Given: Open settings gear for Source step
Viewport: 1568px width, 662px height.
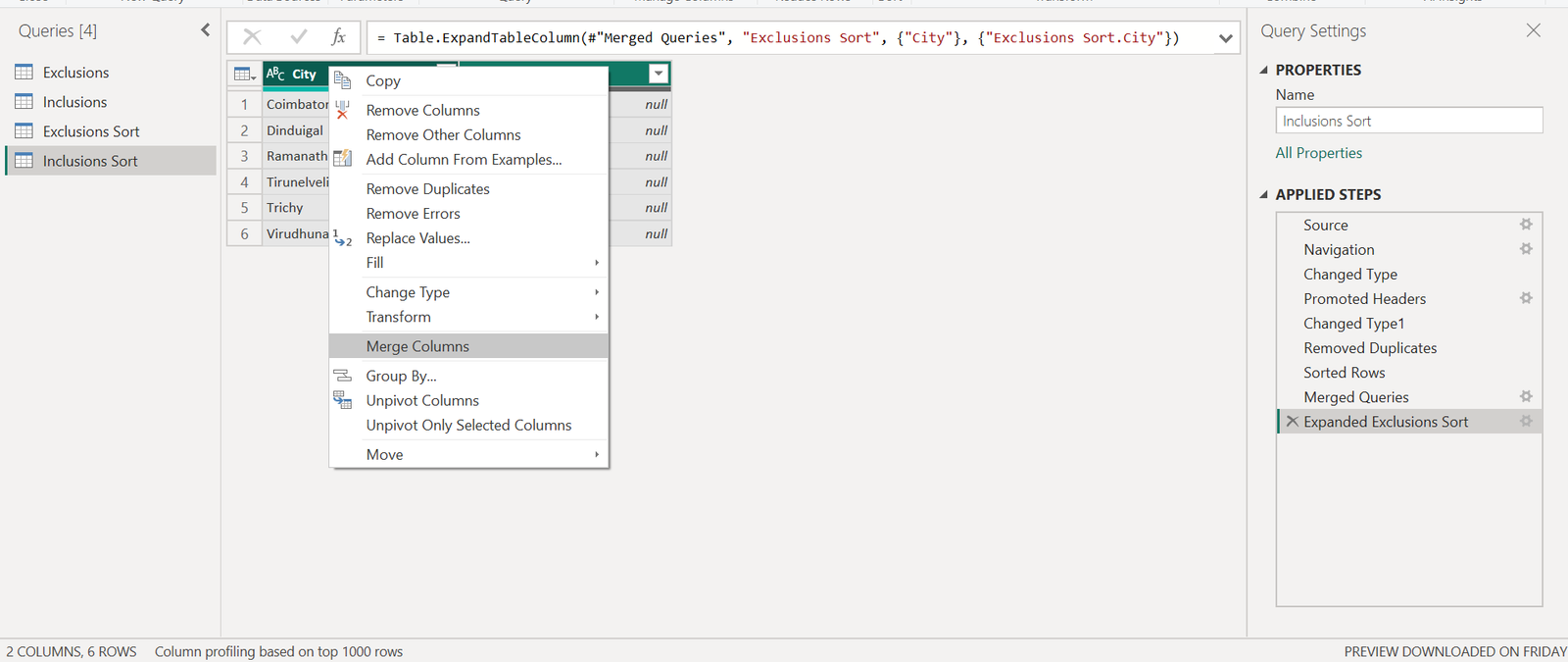Looking at the screenshot, I should point(1526,225).
